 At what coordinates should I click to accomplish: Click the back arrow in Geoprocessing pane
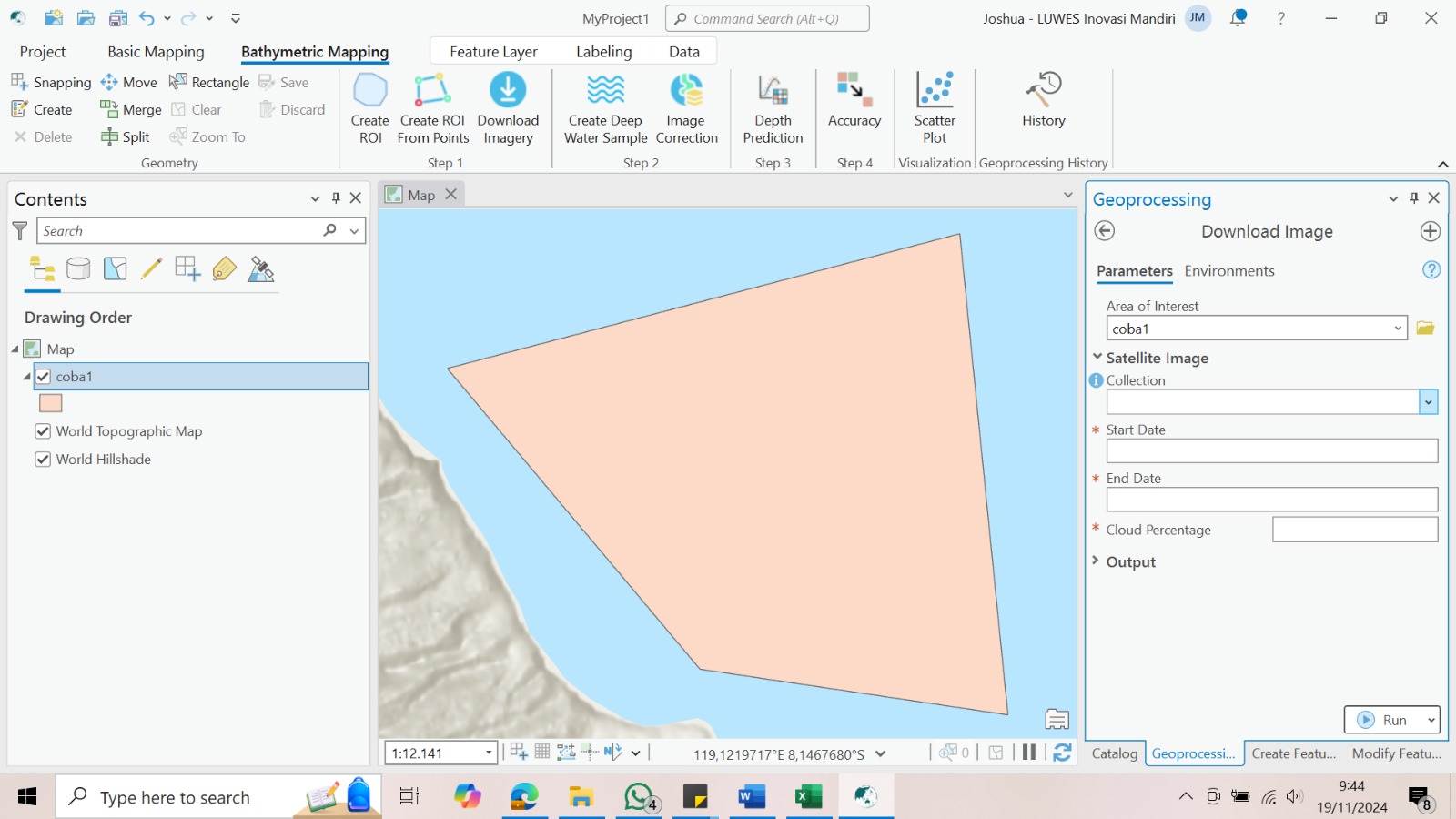1105,231
